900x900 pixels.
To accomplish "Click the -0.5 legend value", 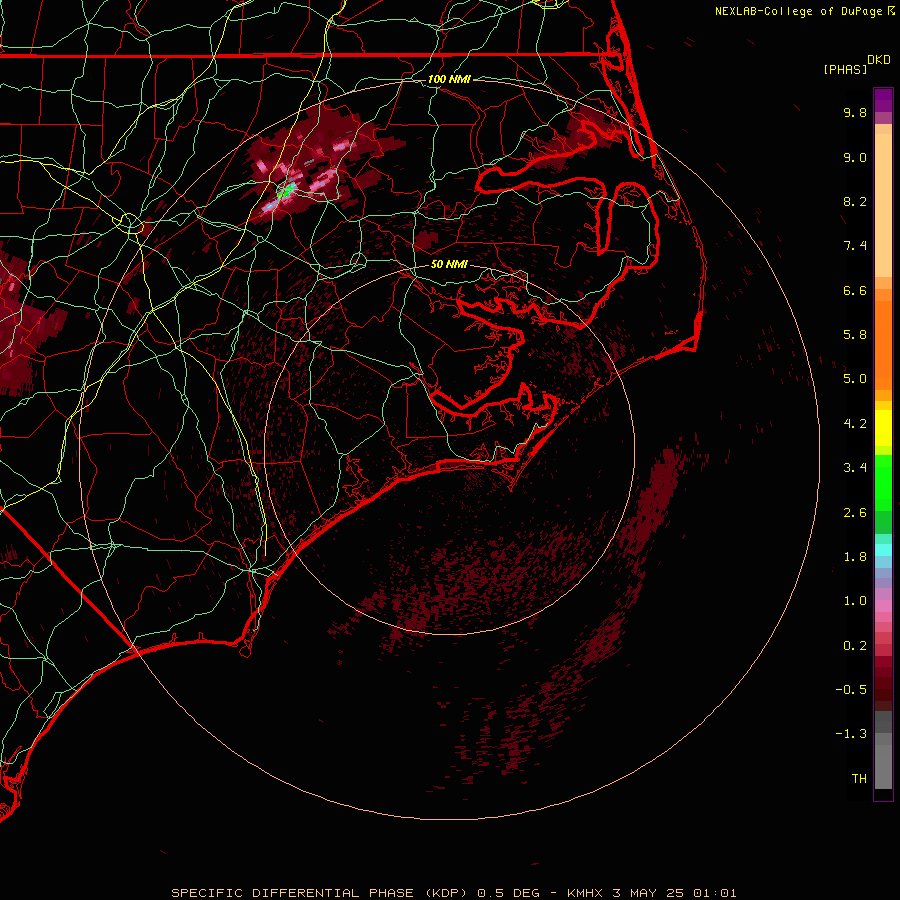I will 851,690.
